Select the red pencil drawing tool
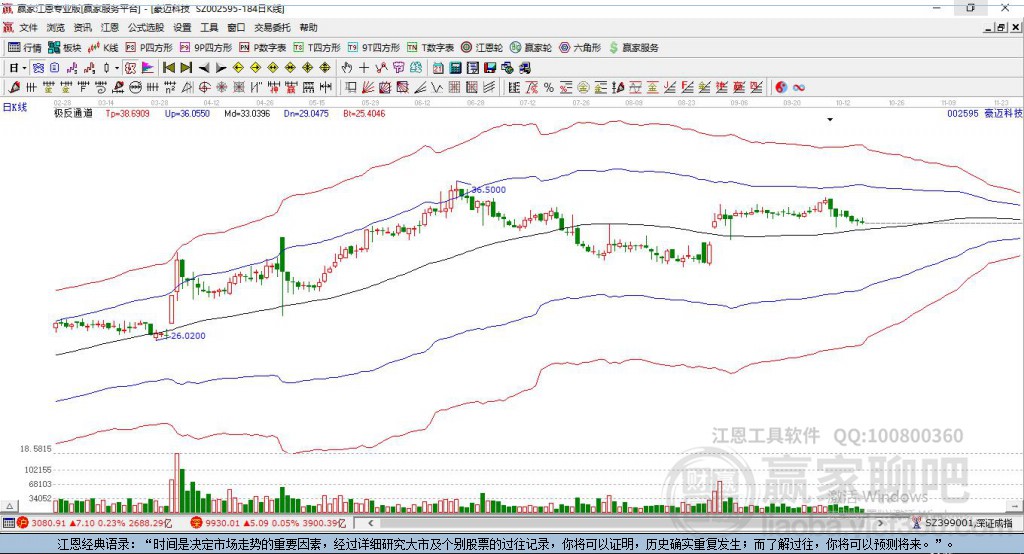The image size is (1024, 554). tap(14, 88)
